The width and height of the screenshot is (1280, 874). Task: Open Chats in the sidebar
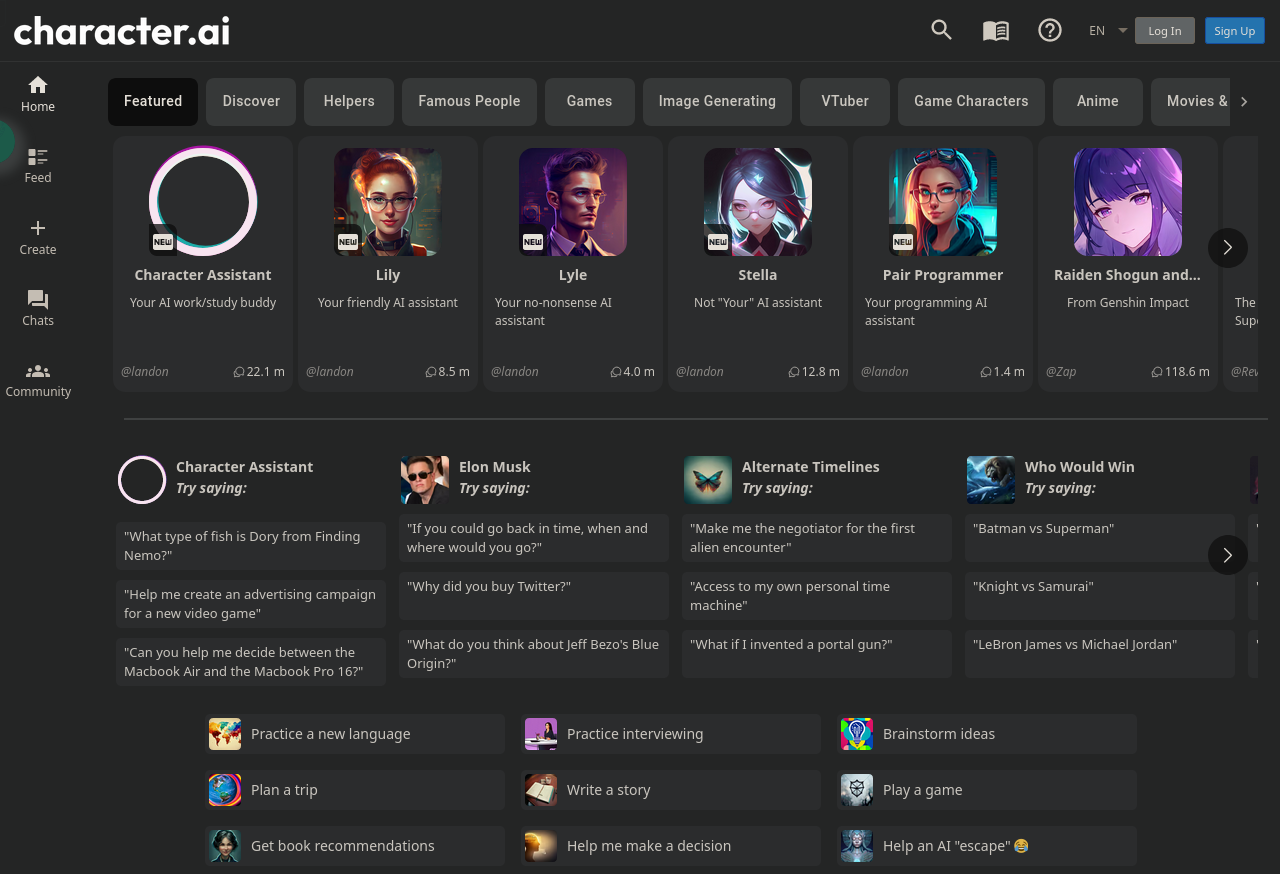click(38, 308)
